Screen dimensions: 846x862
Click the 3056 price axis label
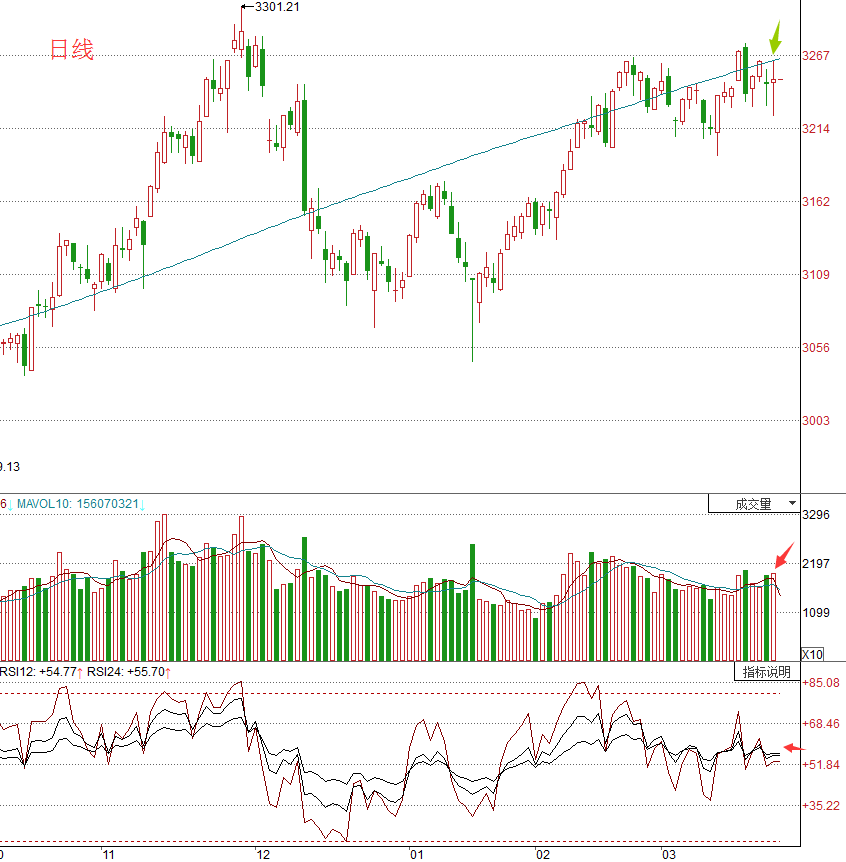pyautogui.click(x=816, y=347)
